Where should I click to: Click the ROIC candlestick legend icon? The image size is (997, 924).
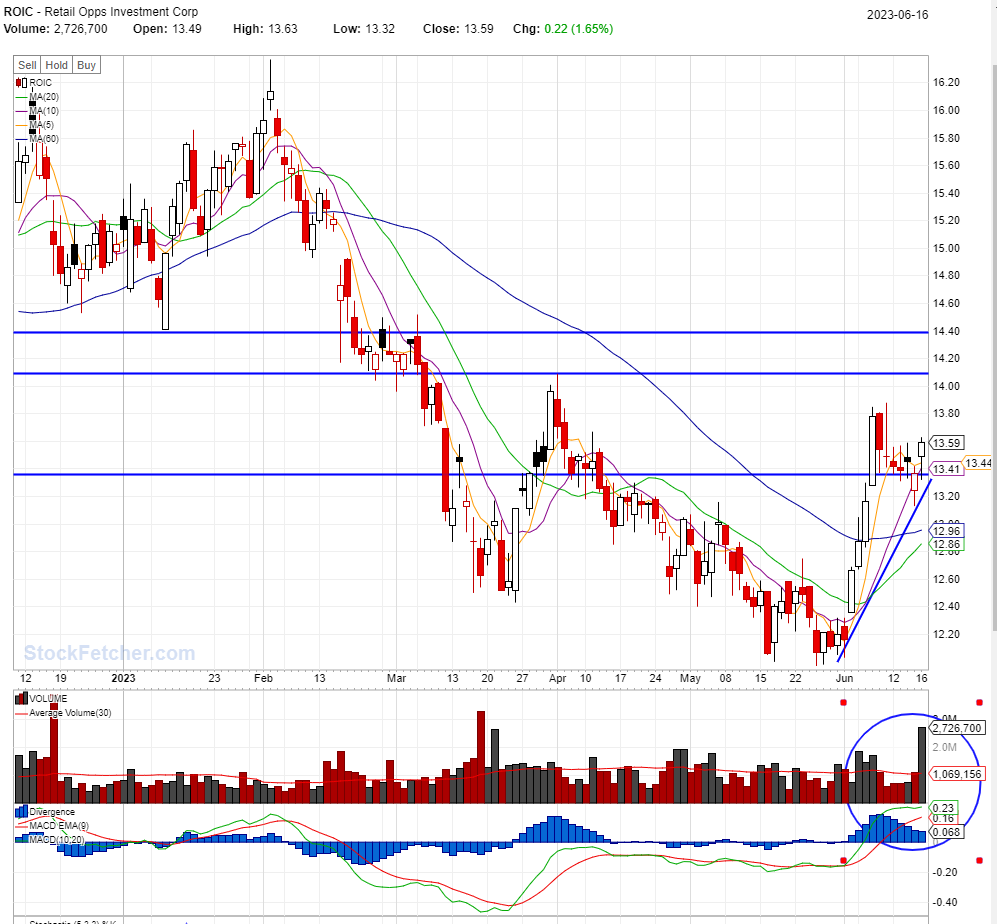tap(22, 83)
